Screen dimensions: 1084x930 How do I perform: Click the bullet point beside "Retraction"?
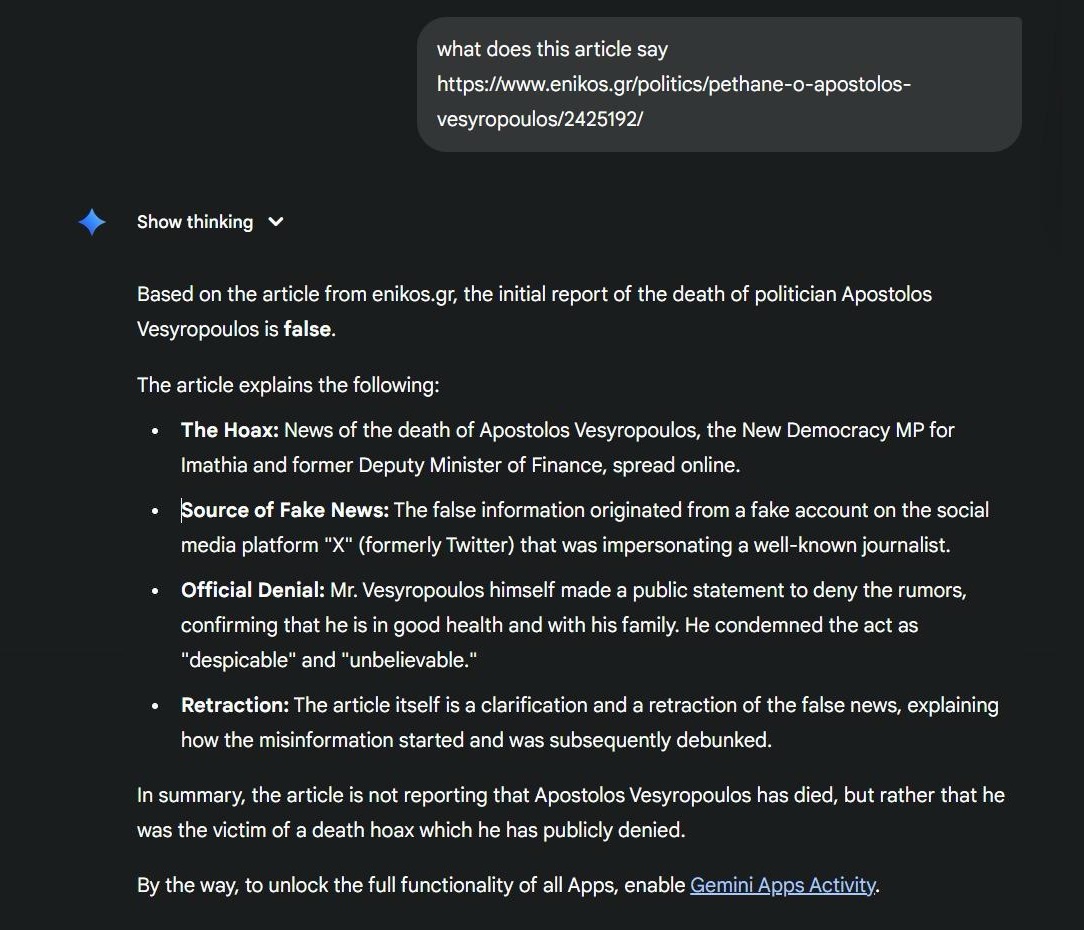(x=155, y=706)
